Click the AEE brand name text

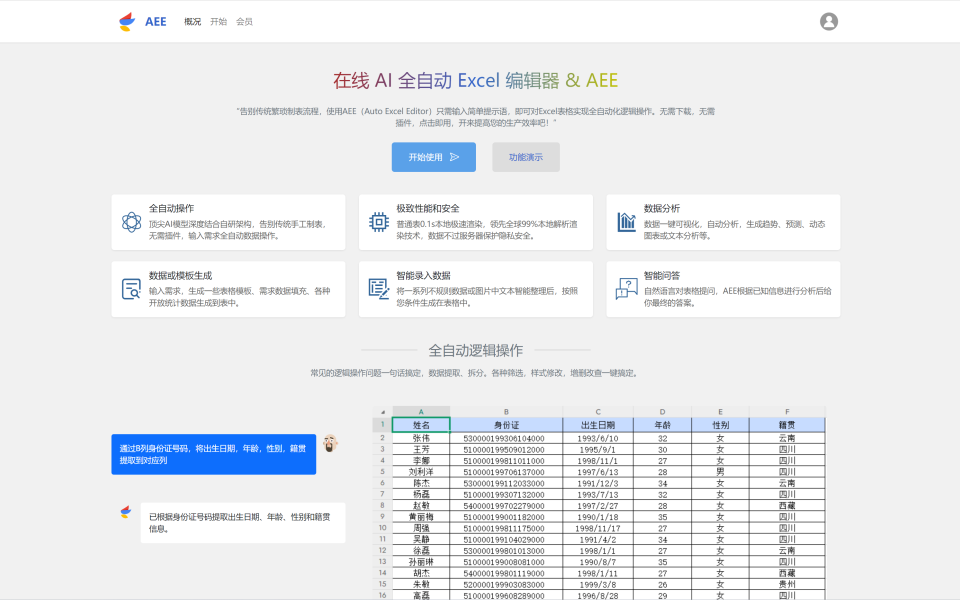156,21
